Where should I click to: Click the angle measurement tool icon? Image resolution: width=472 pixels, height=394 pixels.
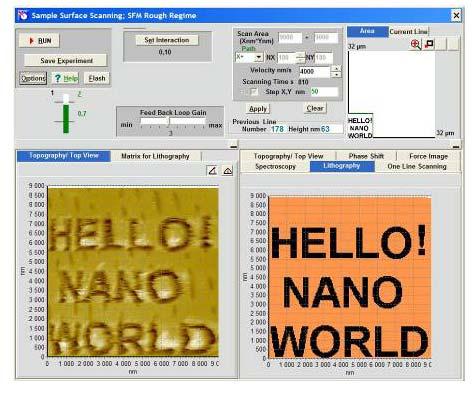click(212, 171)
